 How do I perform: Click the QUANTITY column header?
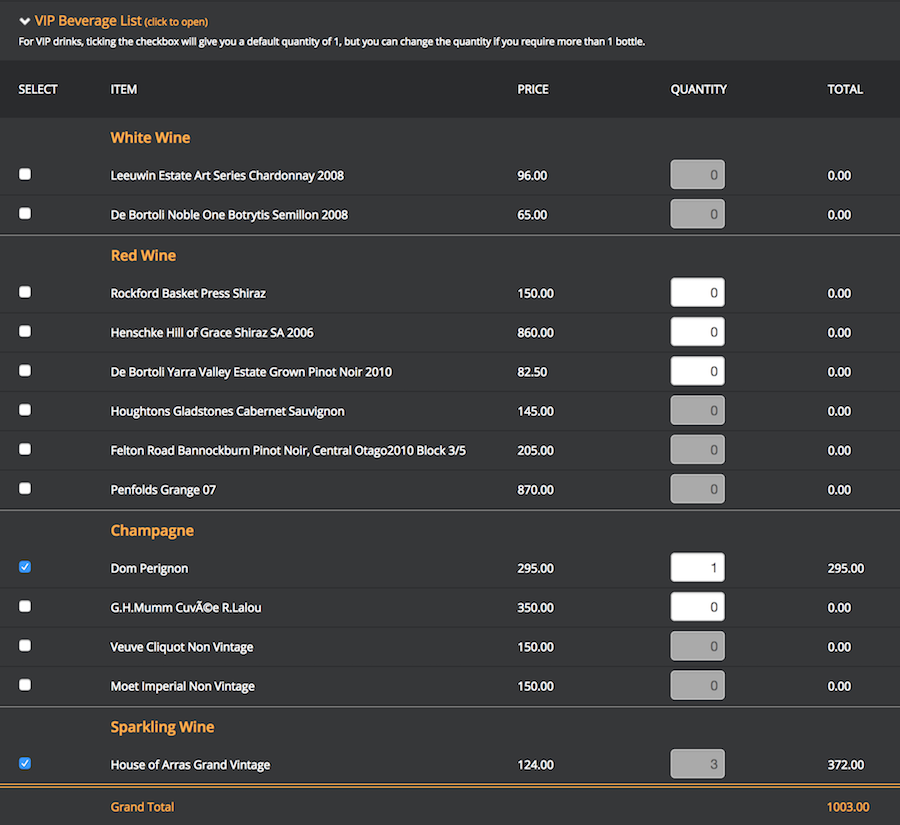(699, 90)
